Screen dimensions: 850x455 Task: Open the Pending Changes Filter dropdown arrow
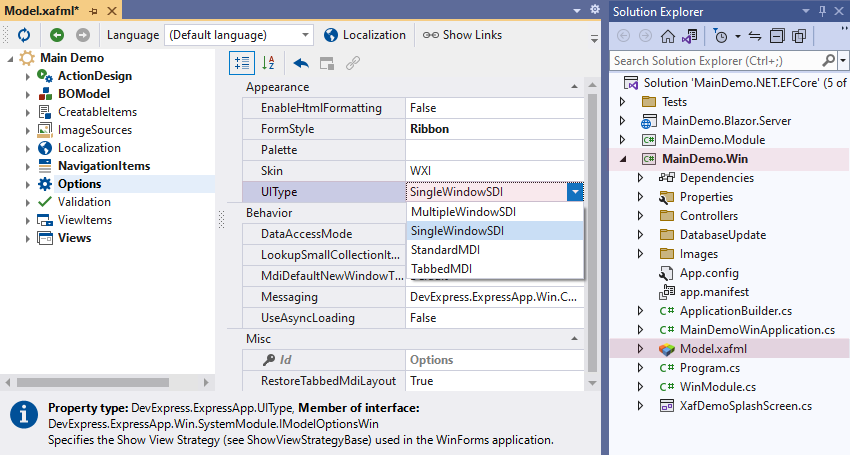point(738,37)
